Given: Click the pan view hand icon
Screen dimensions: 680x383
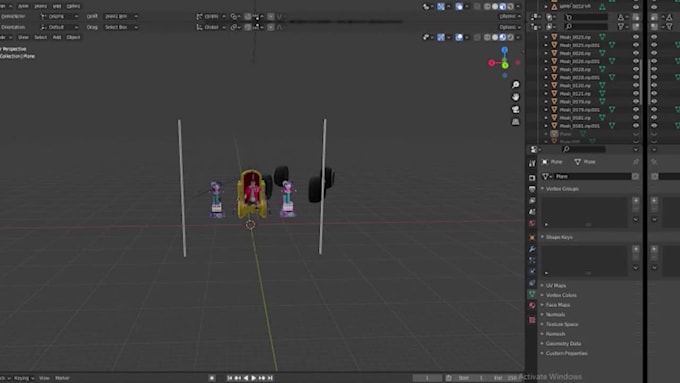Looking at the screenshot, I should 515,97.
